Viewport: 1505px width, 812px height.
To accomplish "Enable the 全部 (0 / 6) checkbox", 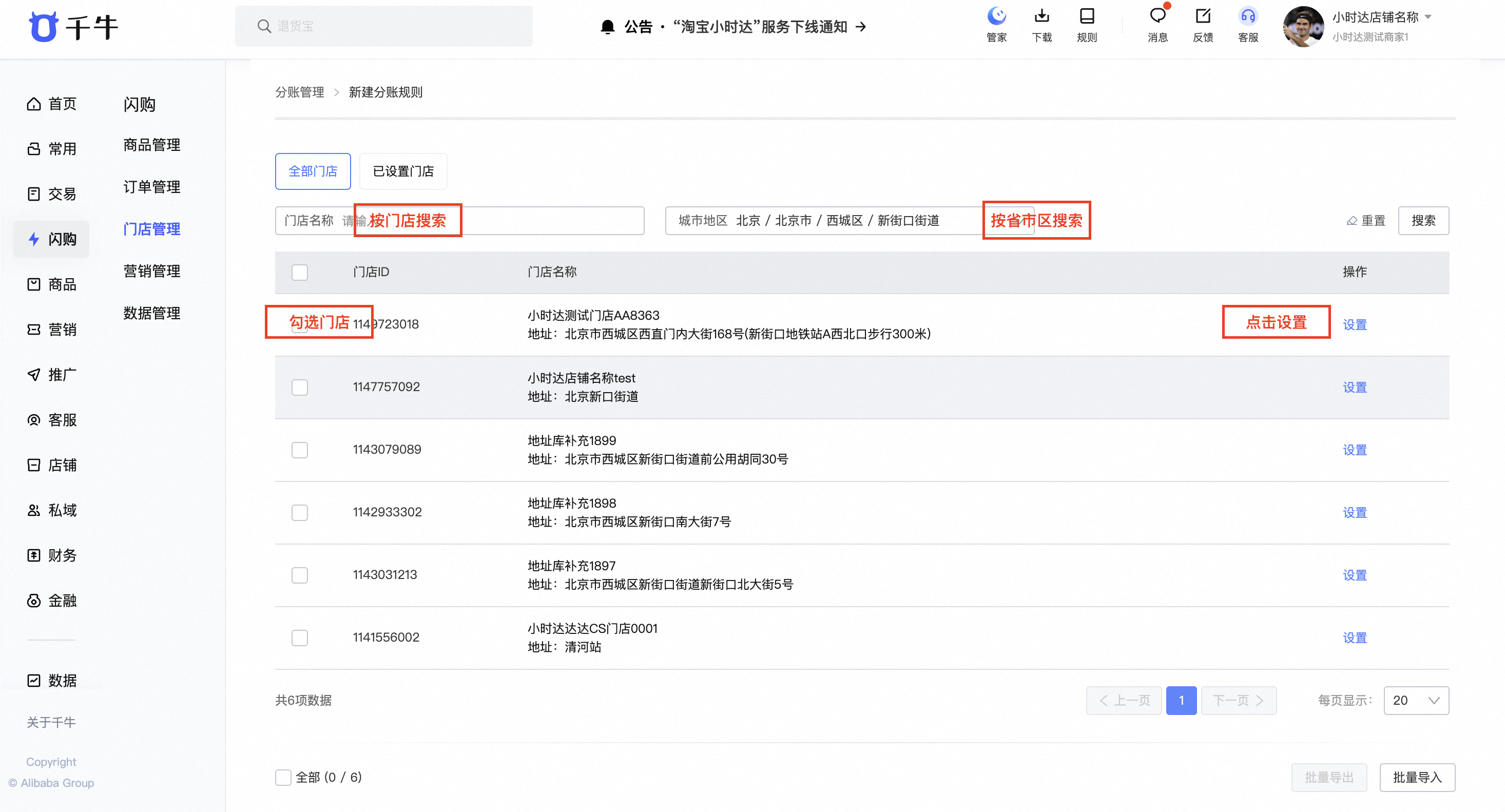I will pyautogui.click(x=283, y=778).
